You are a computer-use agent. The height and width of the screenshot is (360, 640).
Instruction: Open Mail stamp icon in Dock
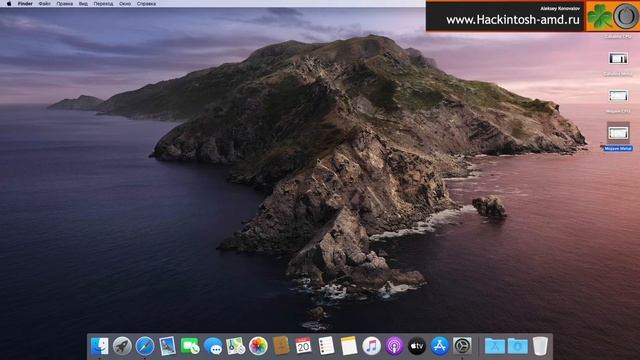click(167, 346)
